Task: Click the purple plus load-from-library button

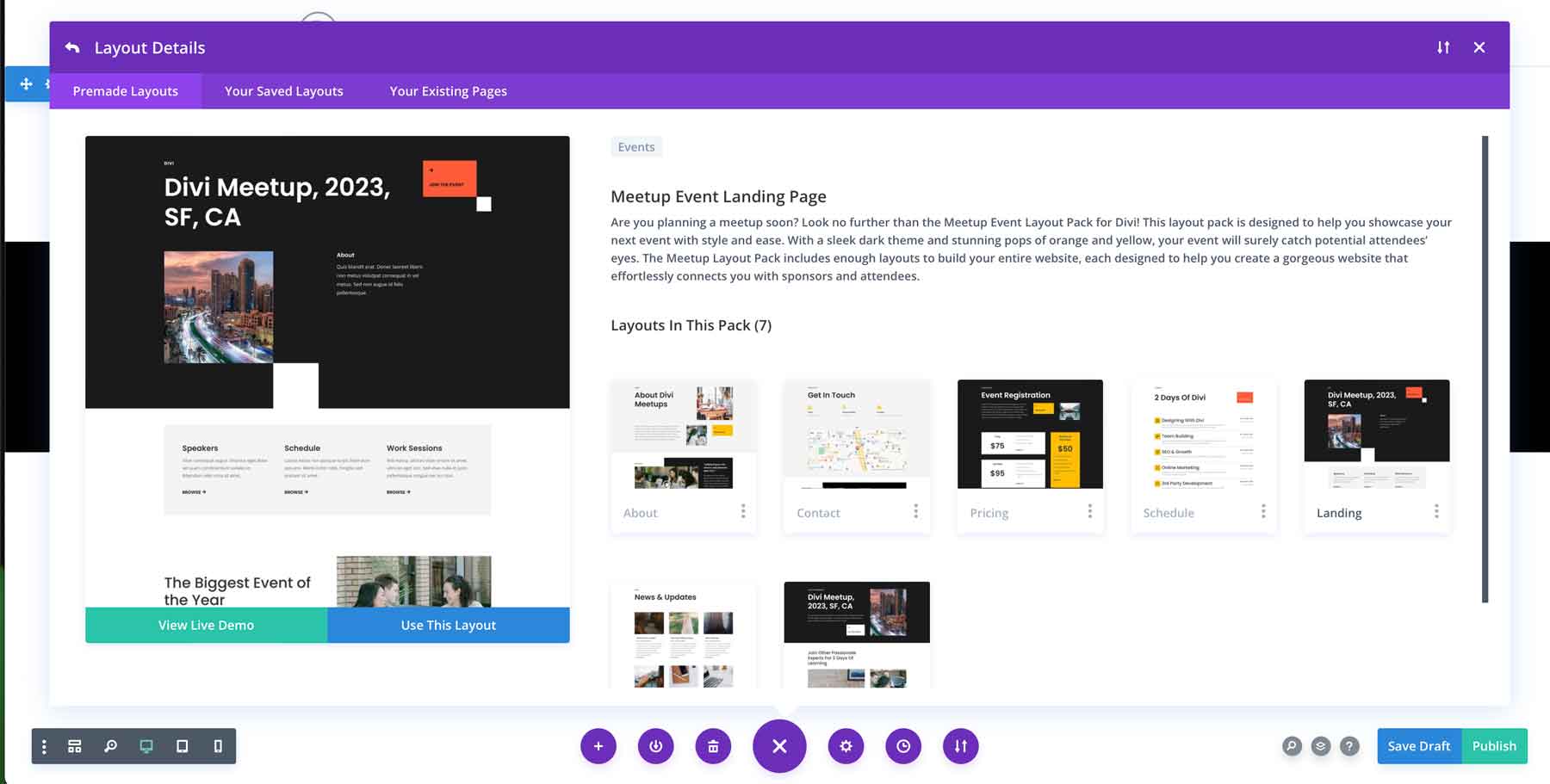Action: (598, 746)
